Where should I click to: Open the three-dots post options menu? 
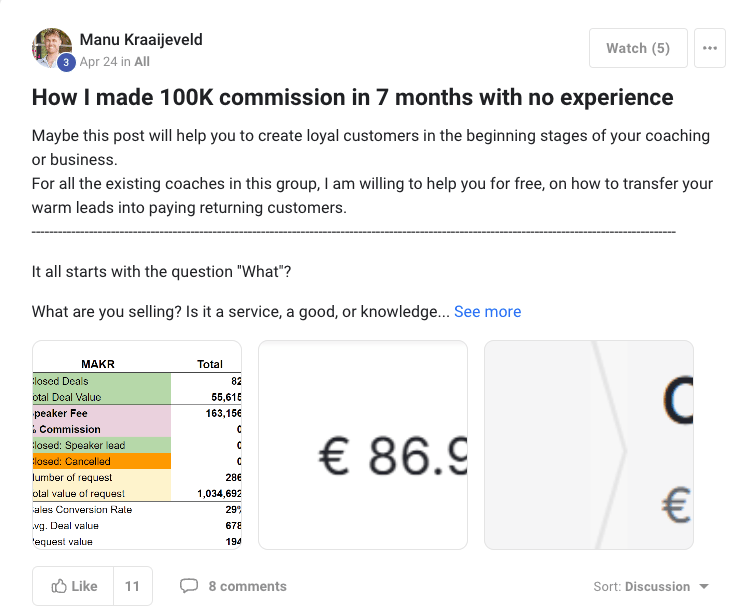tap(710, 48)
